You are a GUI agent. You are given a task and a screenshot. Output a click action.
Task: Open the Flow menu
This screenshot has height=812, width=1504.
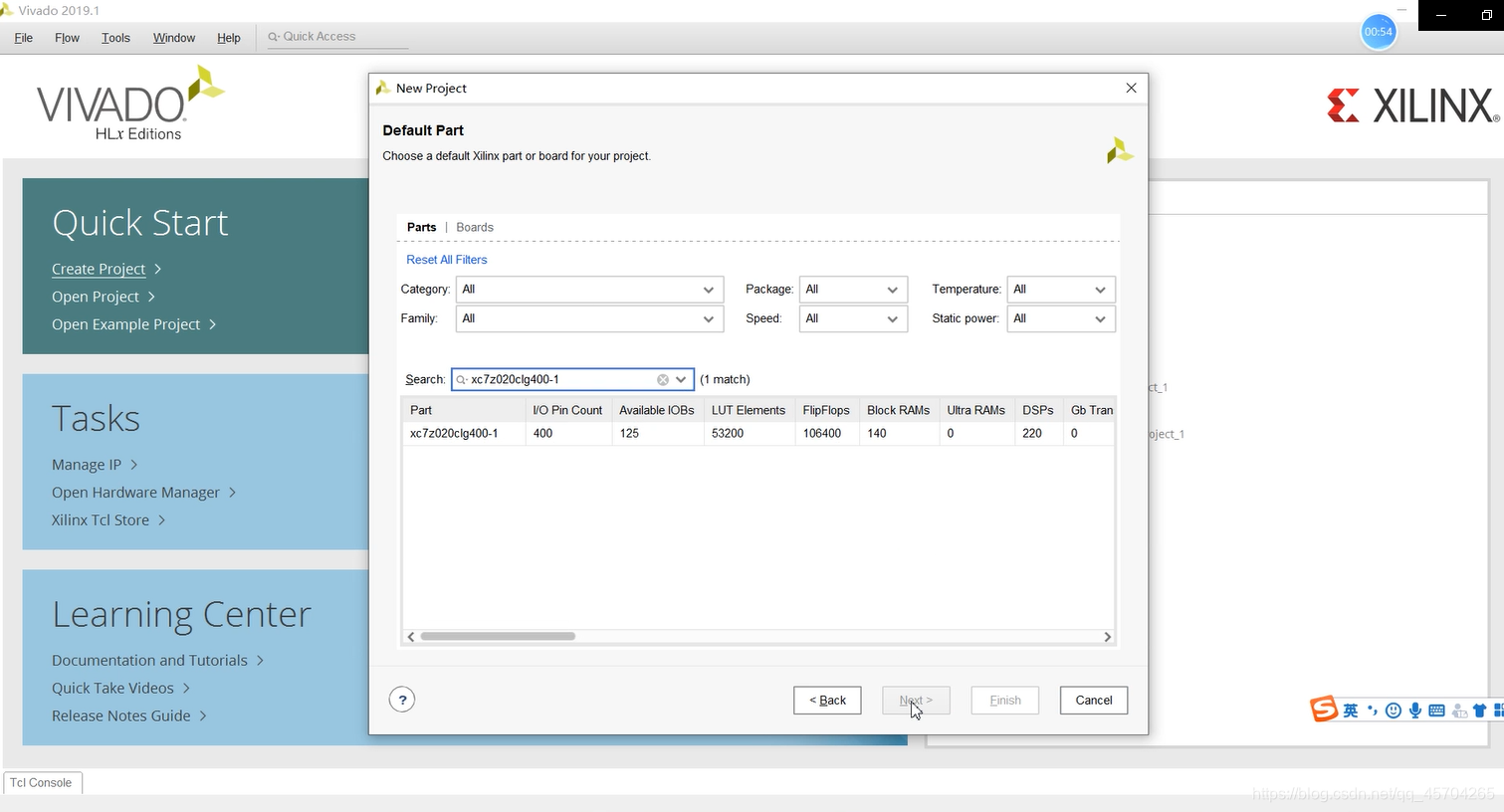tap(67, 38)
